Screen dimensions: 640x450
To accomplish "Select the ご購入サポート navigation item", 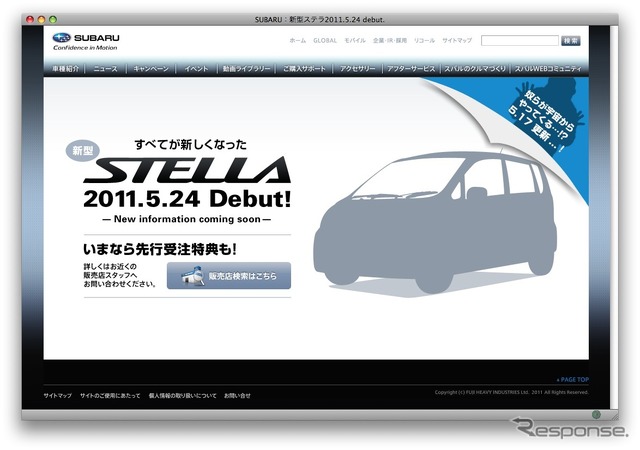I will tap(304, 69).
